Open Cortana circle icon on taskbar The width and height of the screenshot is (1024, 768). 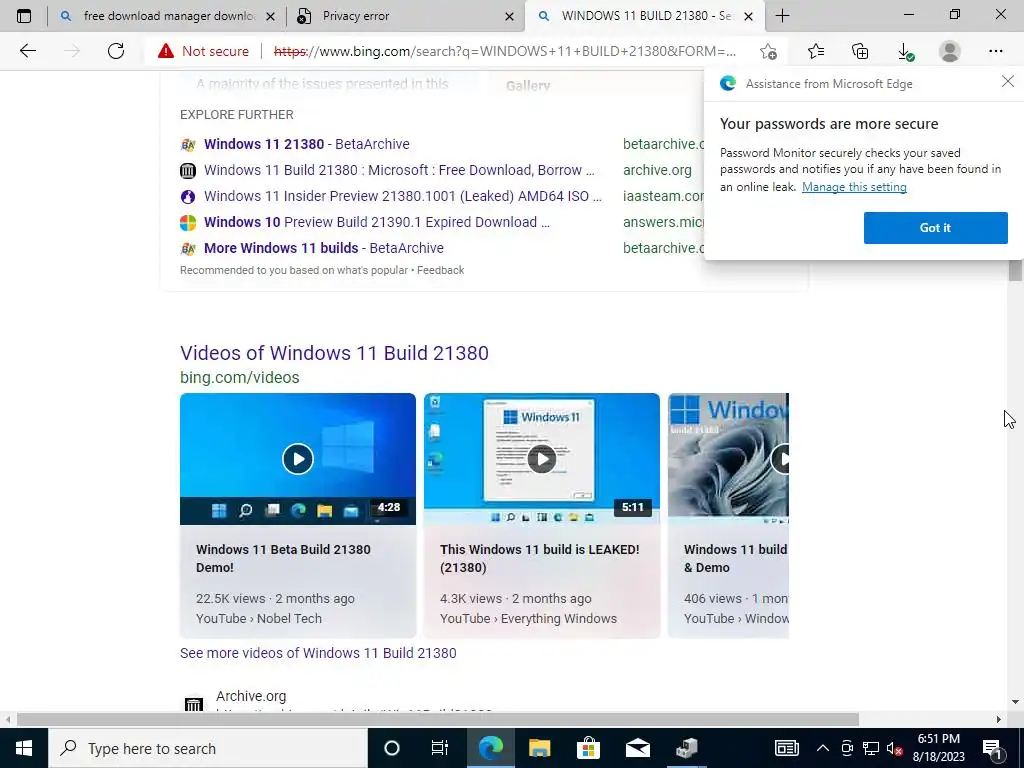coord(391,748)
